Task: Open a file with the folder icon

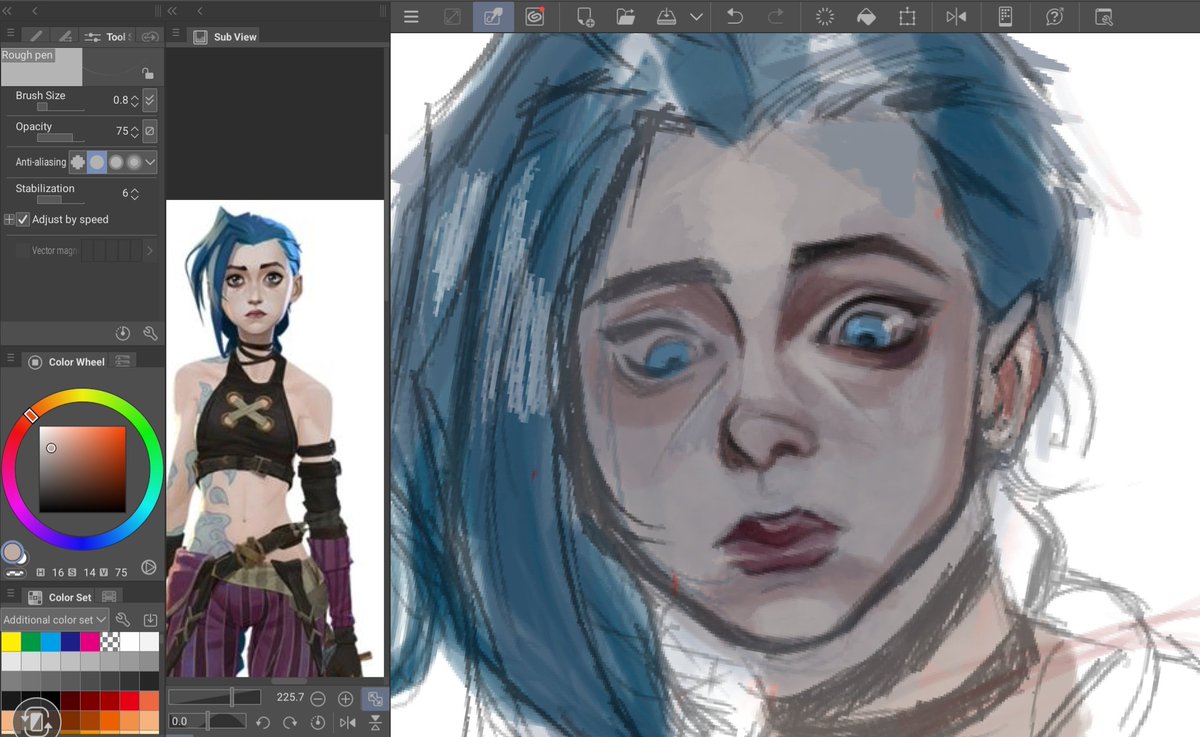Action: (x=626, y=17)
